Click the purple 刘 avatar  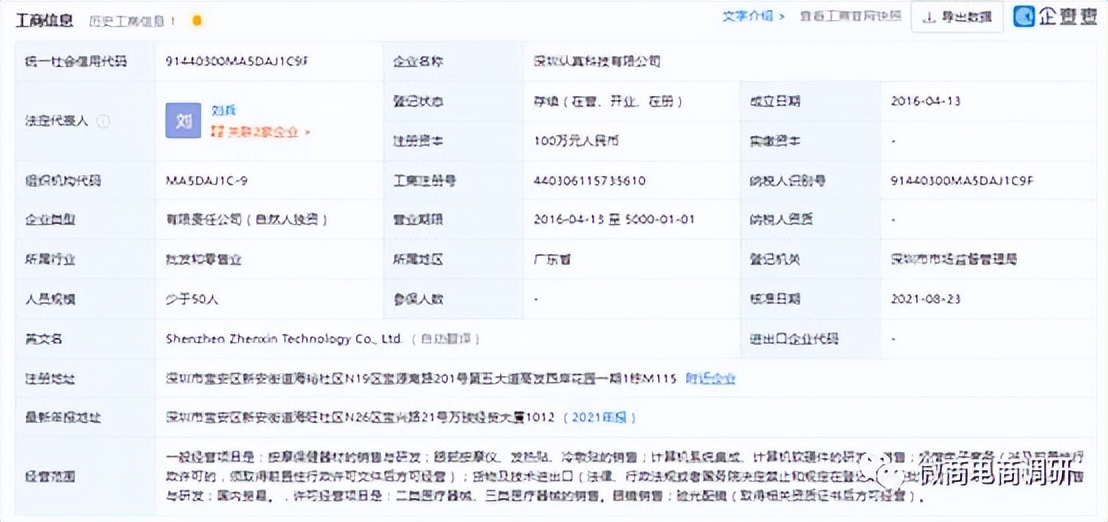(x=183, y=121)
